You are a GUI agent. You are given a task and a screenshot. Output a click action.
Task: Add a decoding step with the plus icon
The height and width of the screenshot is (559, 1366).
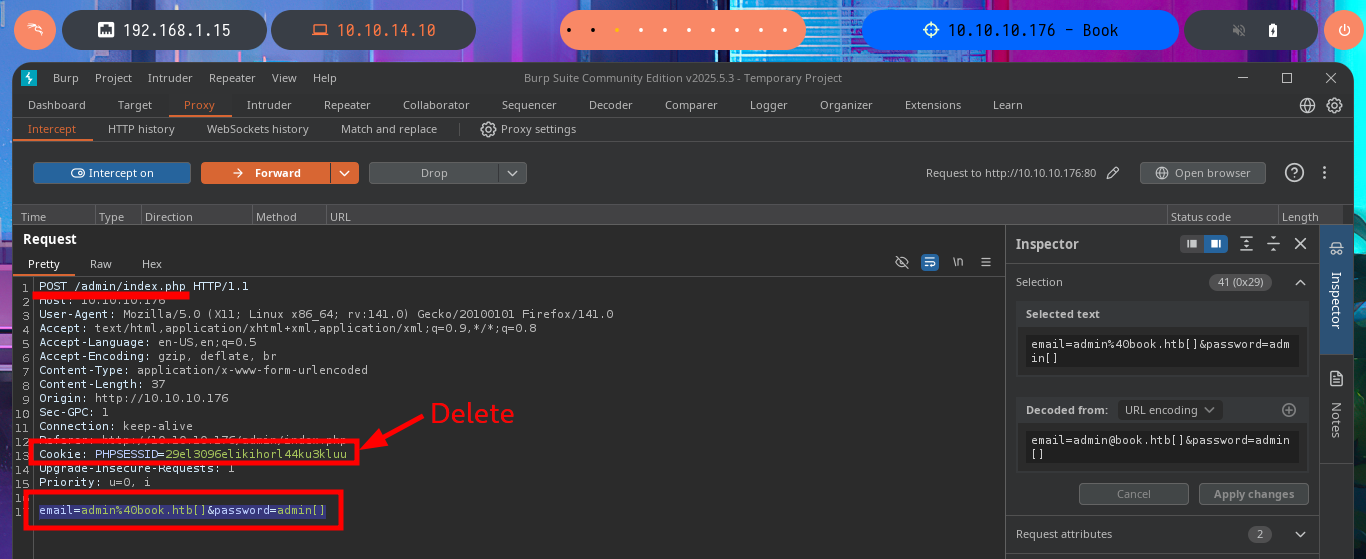(1289, 410)
